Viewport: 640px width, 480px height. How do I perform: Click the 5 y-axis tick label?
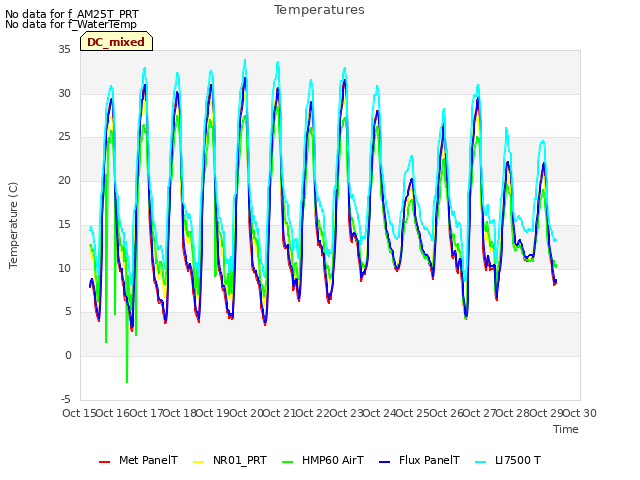[68, 312]
